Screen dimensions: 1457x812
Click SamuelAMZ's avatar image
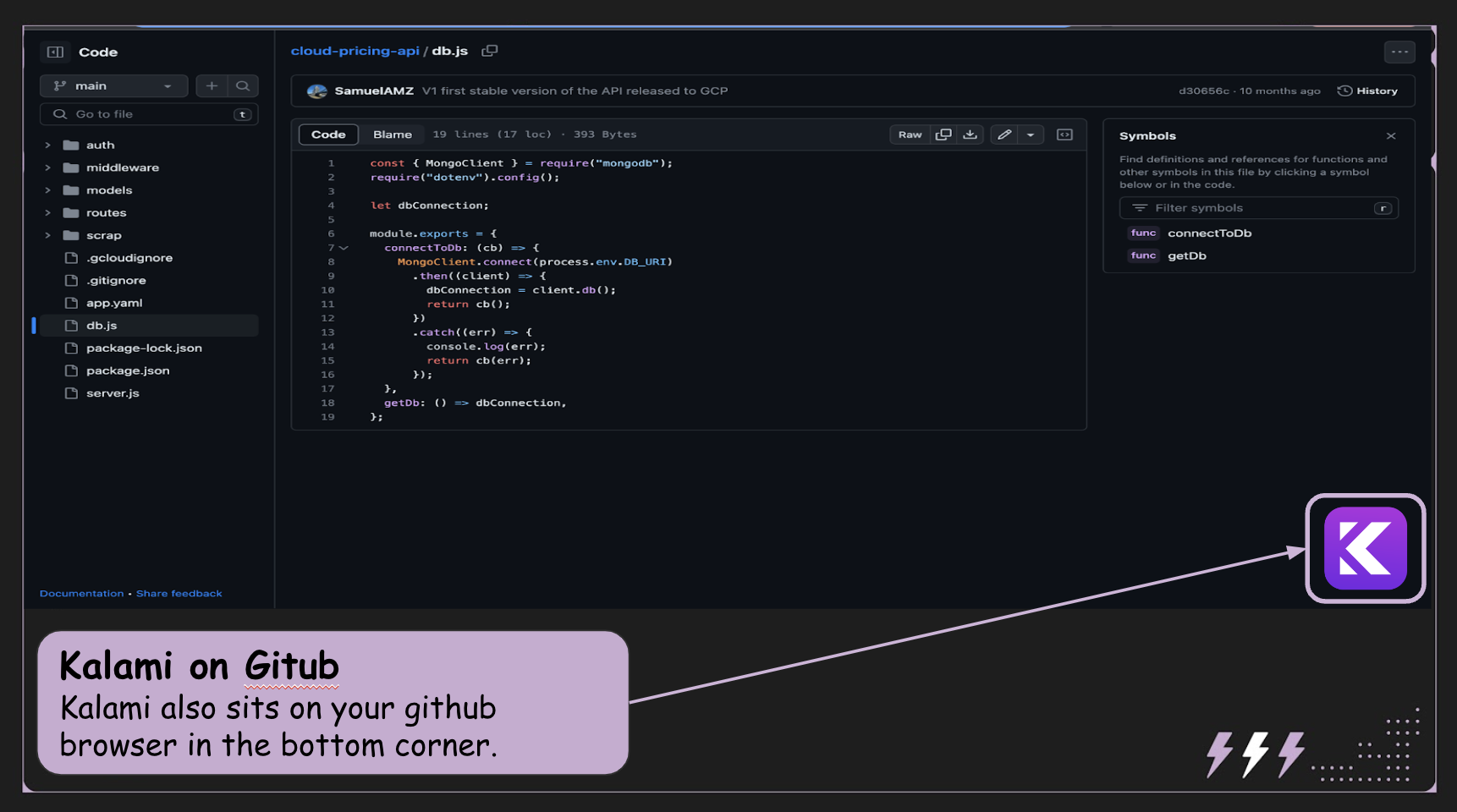[317, 91]
